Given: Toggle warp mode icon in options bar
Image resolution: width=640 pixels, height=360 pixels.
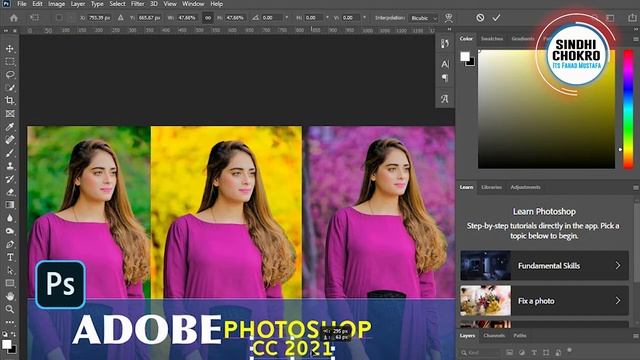Looking at the screenshot, I should pyautogui.click(x=449, y=18).
